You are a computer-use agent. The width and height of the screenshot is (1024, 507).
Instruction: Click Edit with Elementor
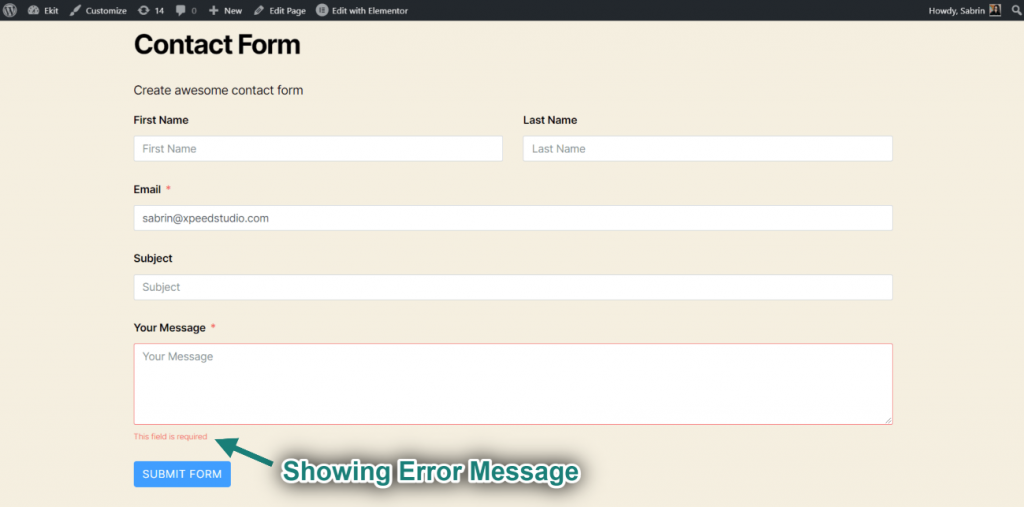point(362,10)
